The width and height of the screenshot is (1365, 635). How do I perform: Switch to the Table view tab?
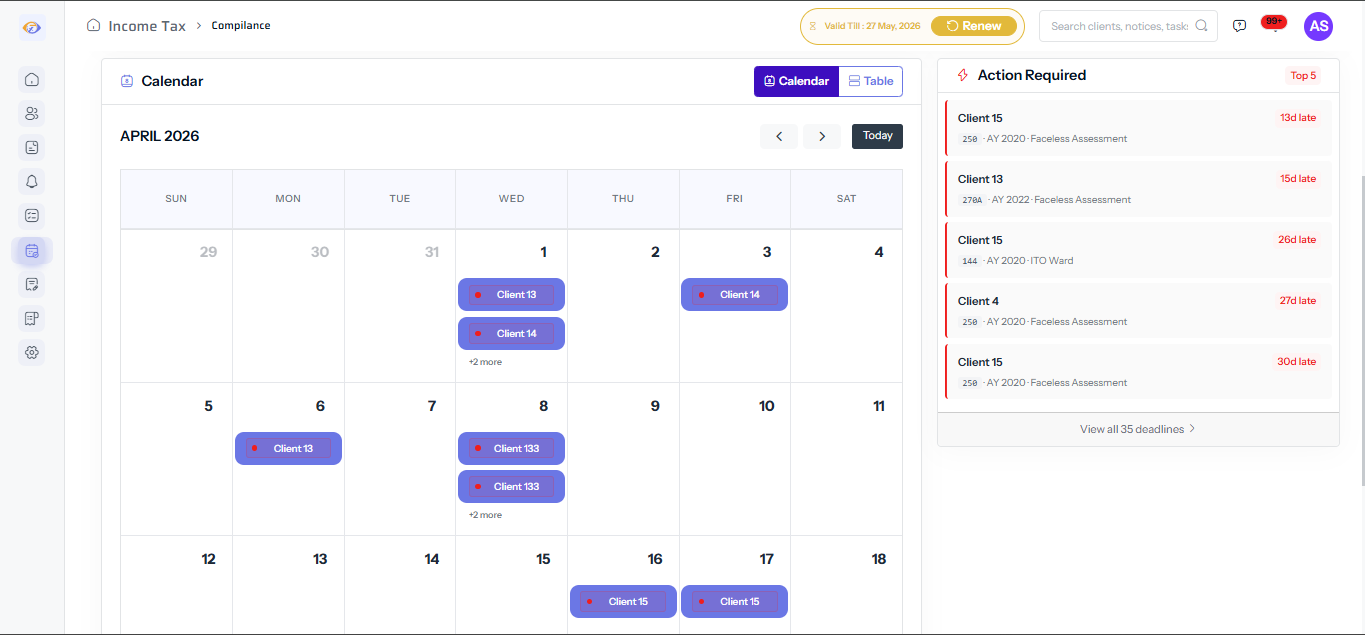[871, 81]
